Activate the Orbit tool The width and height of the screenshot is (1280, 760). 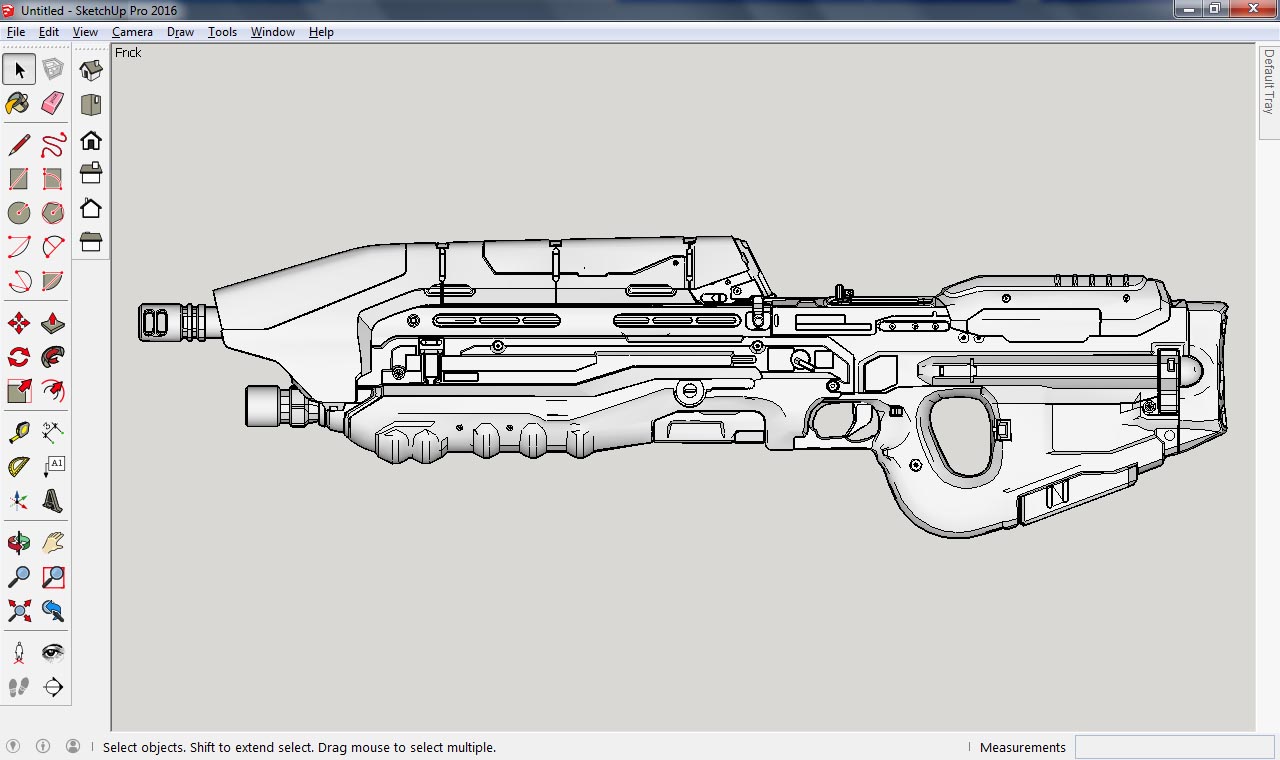19,543
